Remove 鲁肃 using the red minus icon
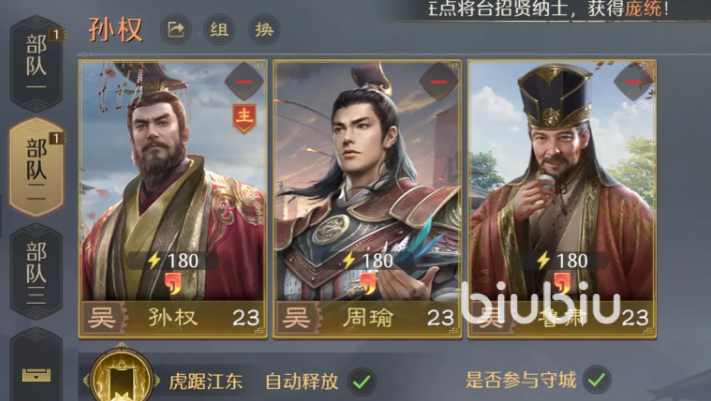This screenshot has height=401, width=711. pyautogui.click(x=633, y=82)
